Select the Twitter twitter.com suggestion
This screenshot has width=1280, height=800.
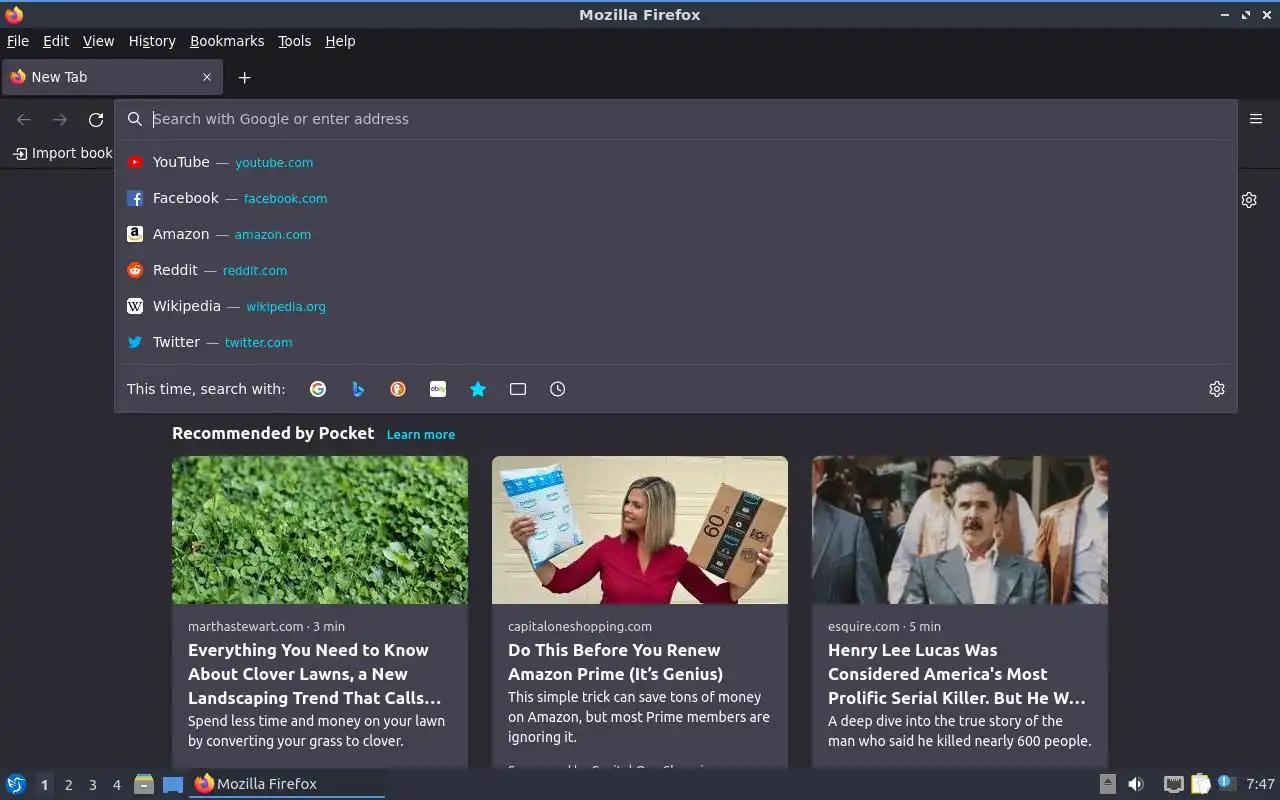[x=676, y=342]
